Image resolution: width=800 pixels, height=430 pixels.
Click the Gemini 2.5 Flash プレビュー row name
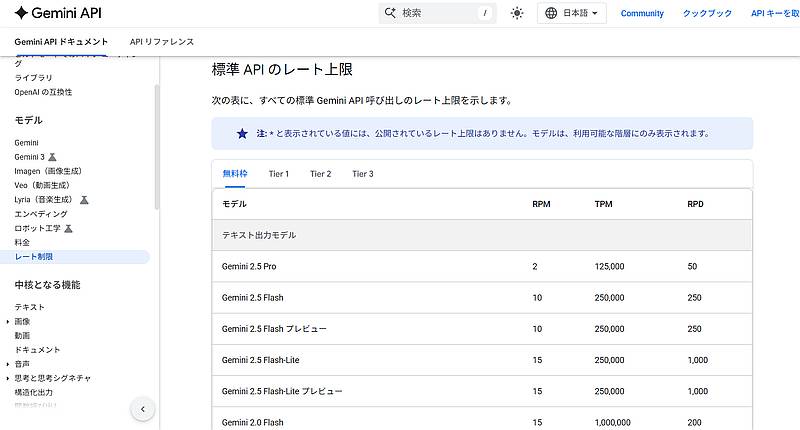coord(274,329)
